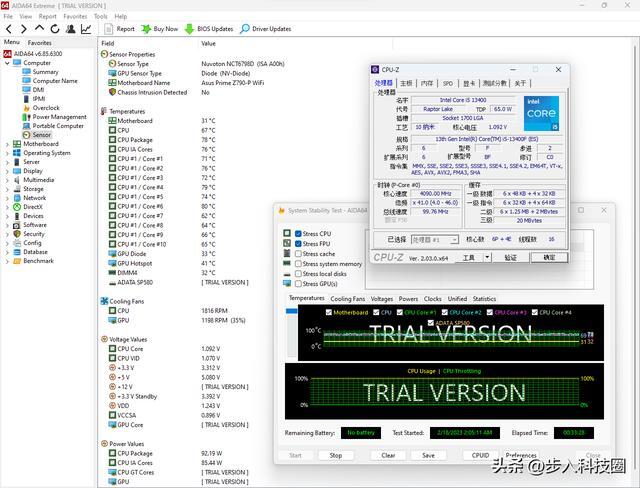The image size is (640, 488).
Task: Click CPU-Z 确定 confirm button
Action: coord(549,257)
